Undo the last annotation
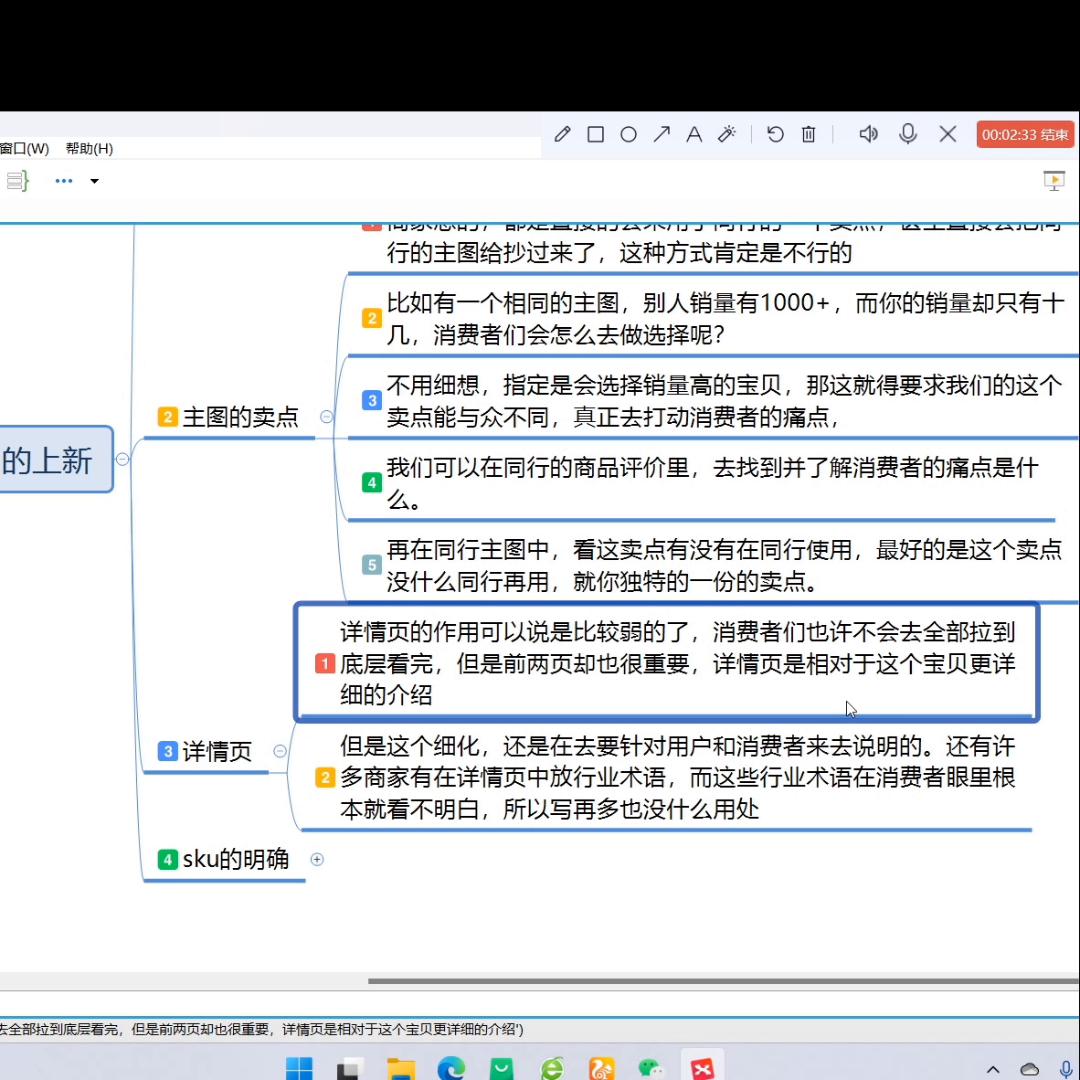1080x1080 pixels. 775,133
